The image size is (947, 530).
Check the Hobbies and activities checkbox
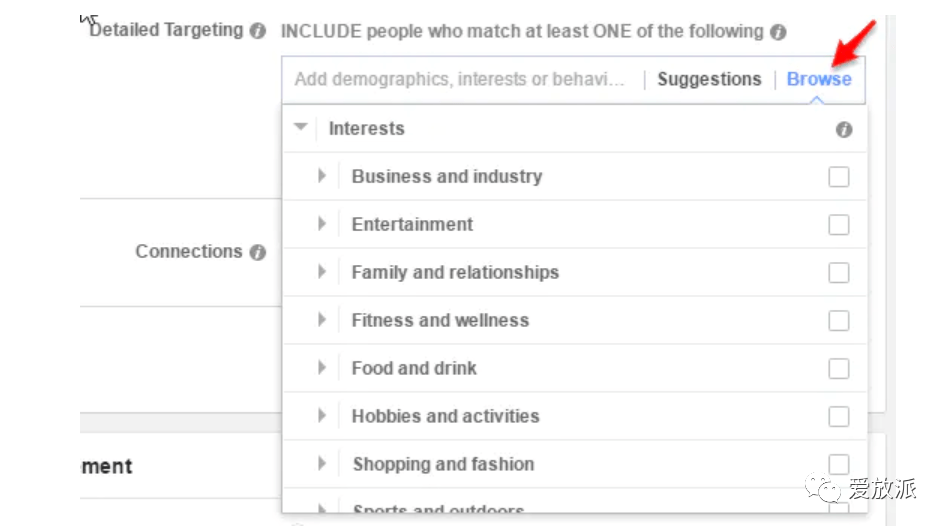coord(839,417)
